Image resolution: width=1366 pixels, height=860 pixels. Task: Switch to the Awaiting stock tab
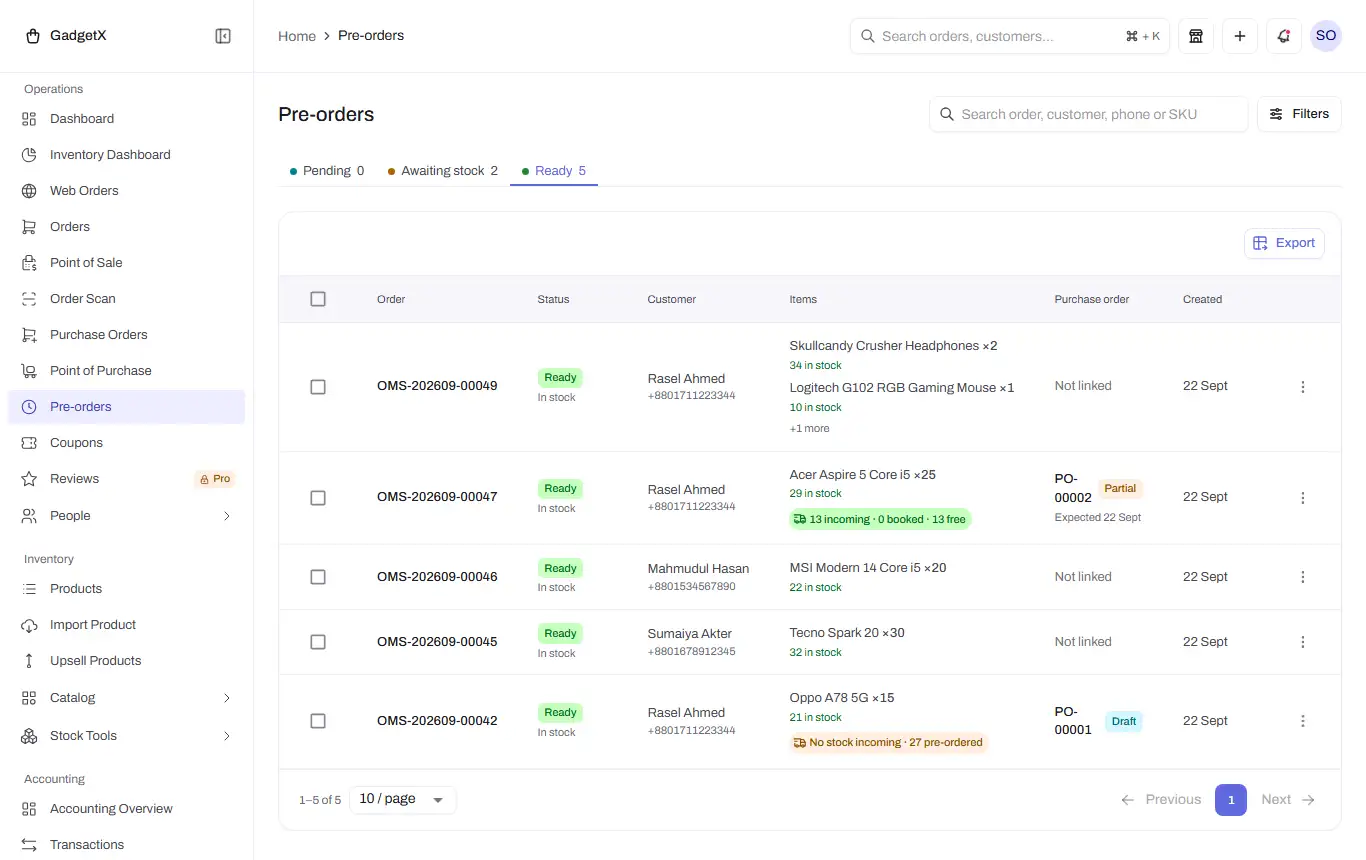(443, 171)
